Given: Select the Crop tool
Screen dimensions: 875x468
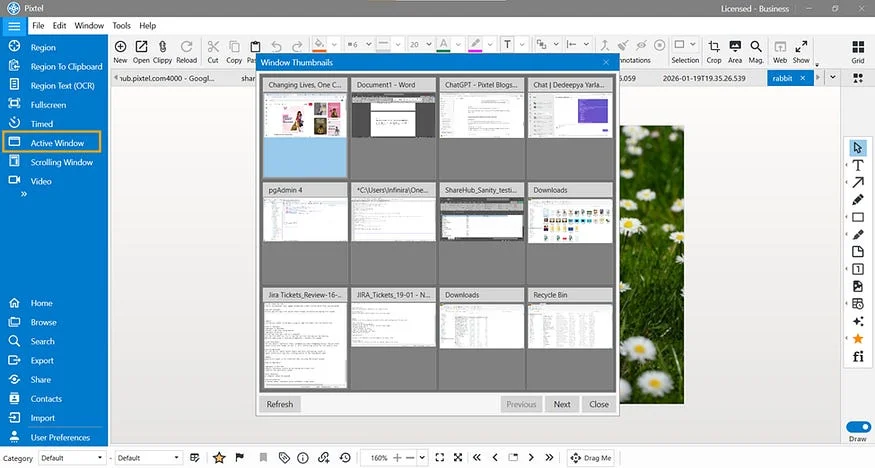Looking at the screenshot, I should click(x=714, y=51).
